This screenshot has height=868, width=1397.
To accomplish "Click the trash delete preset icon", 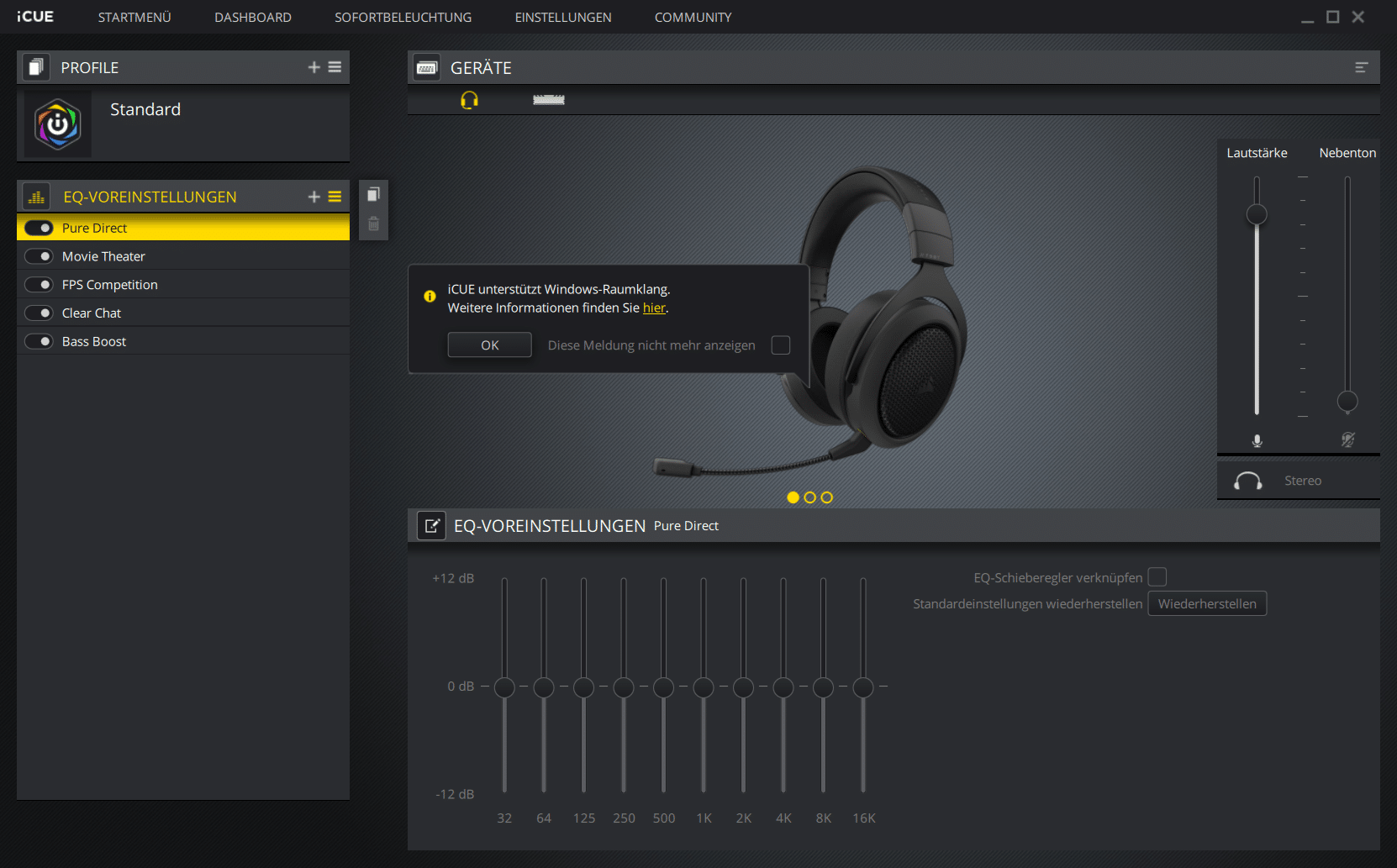I will click(373, 224).
